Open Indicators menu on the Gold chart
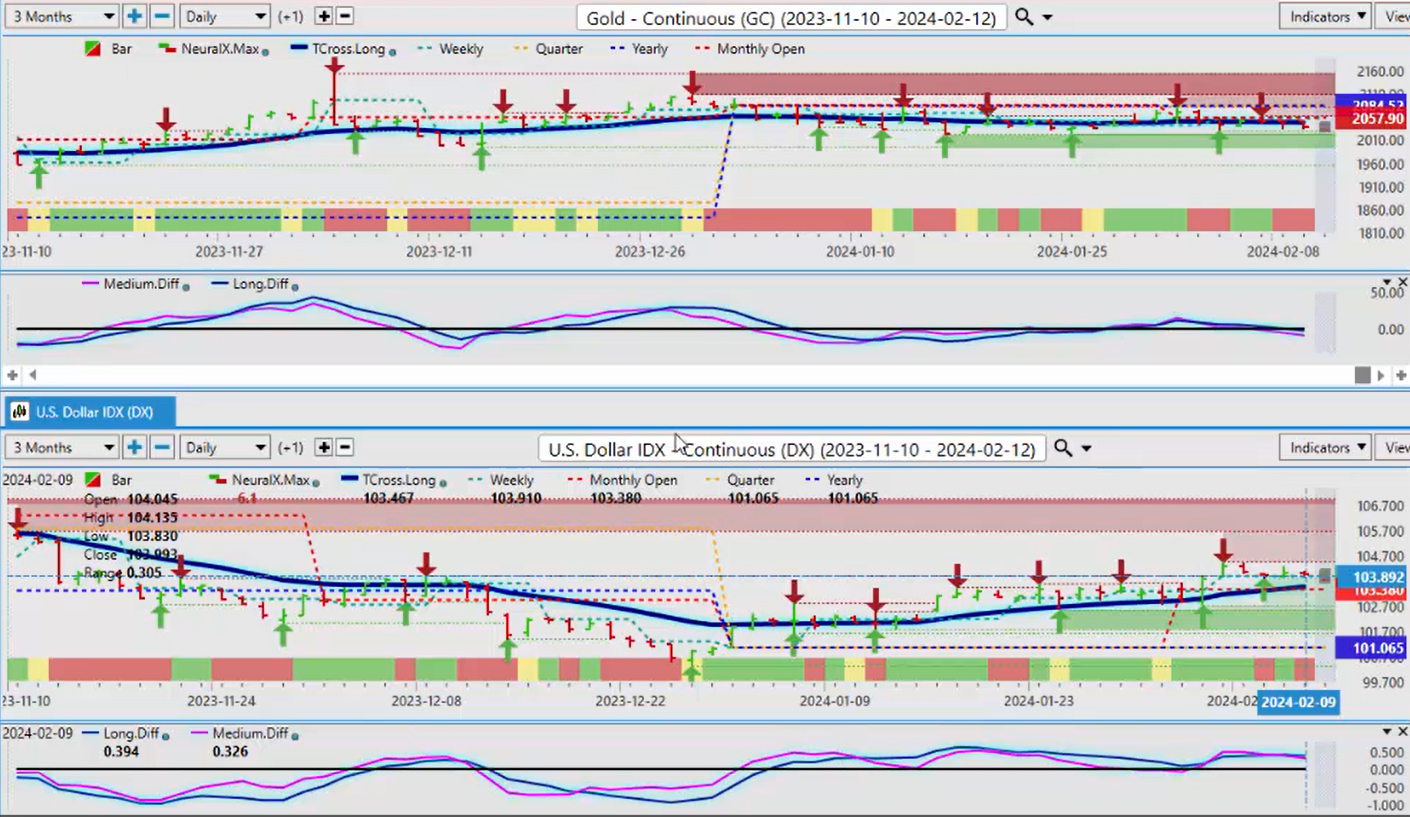This screenshot has width=1410, height=817. (x=1325, y=16)
